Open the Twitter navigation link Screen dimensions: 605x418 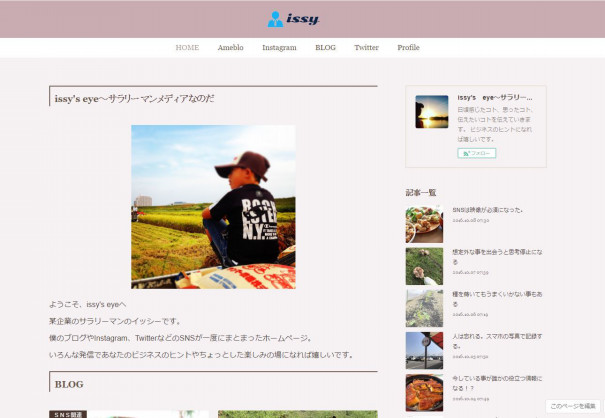367,47
